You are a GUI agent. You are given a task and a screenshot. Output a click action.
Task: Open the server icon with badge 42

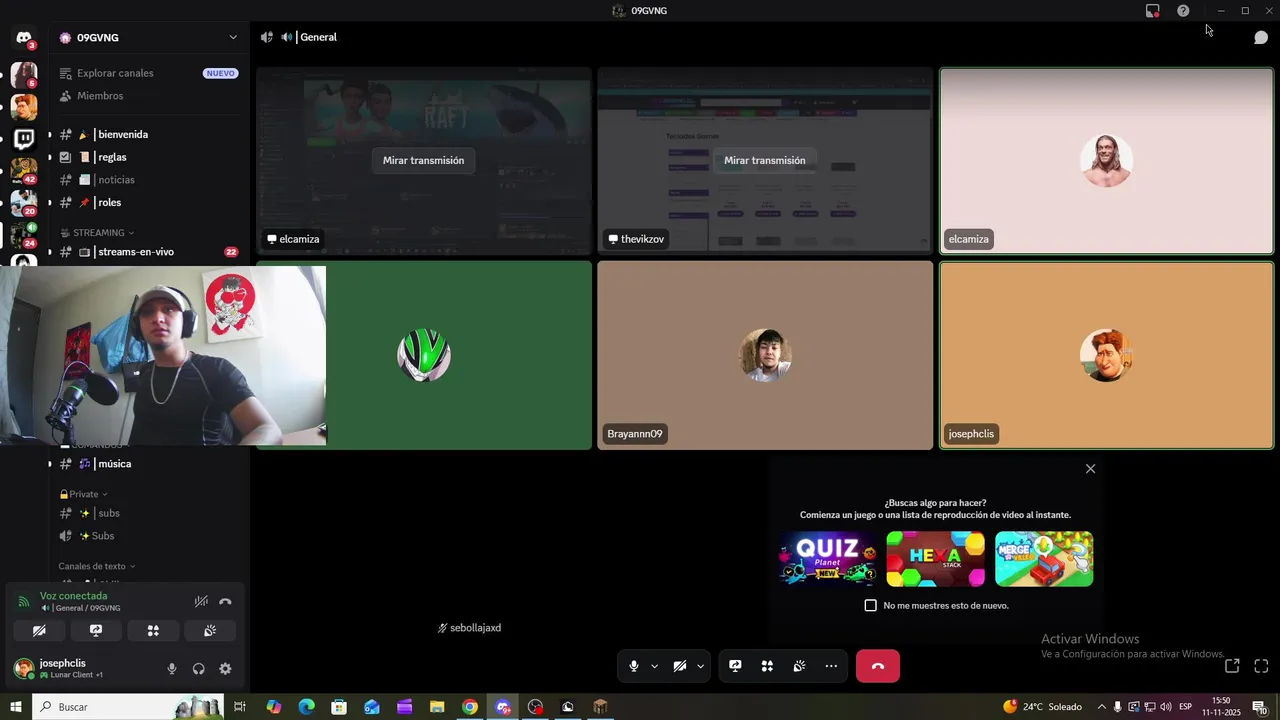pos(24,170)
